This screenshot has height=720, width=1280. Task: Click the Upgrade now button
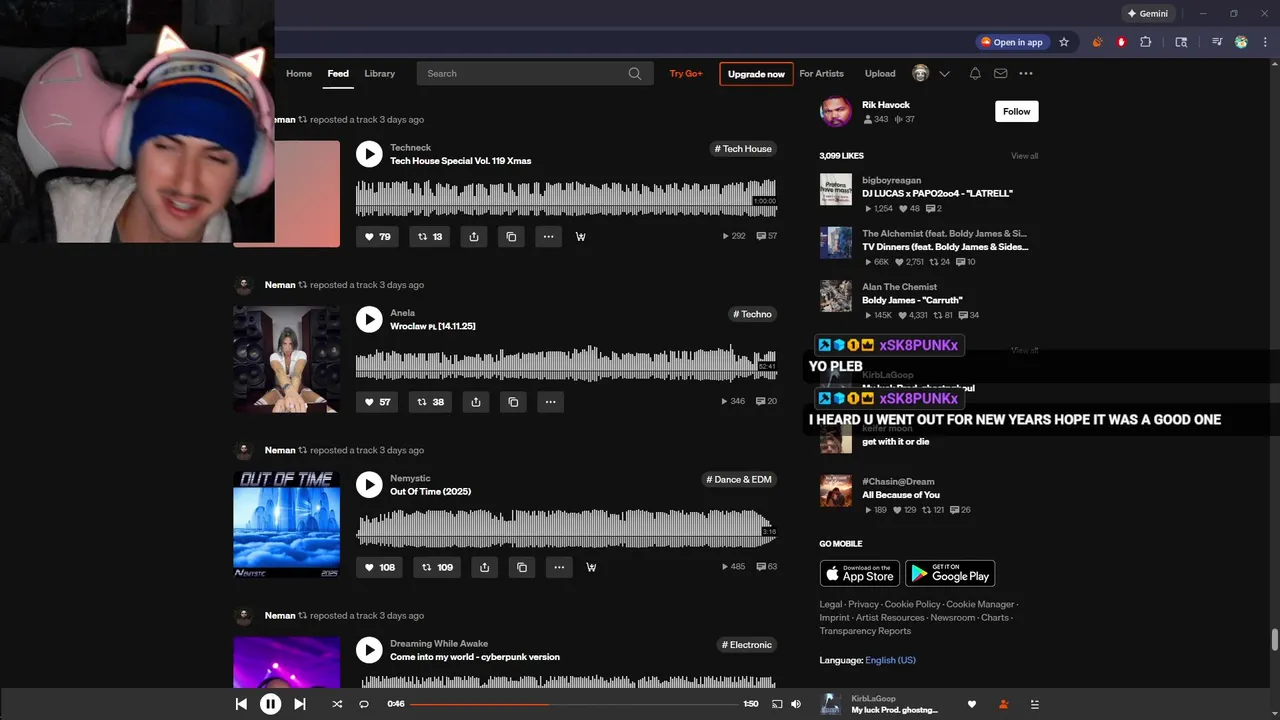pyautogui.click(x=756, y=74)
